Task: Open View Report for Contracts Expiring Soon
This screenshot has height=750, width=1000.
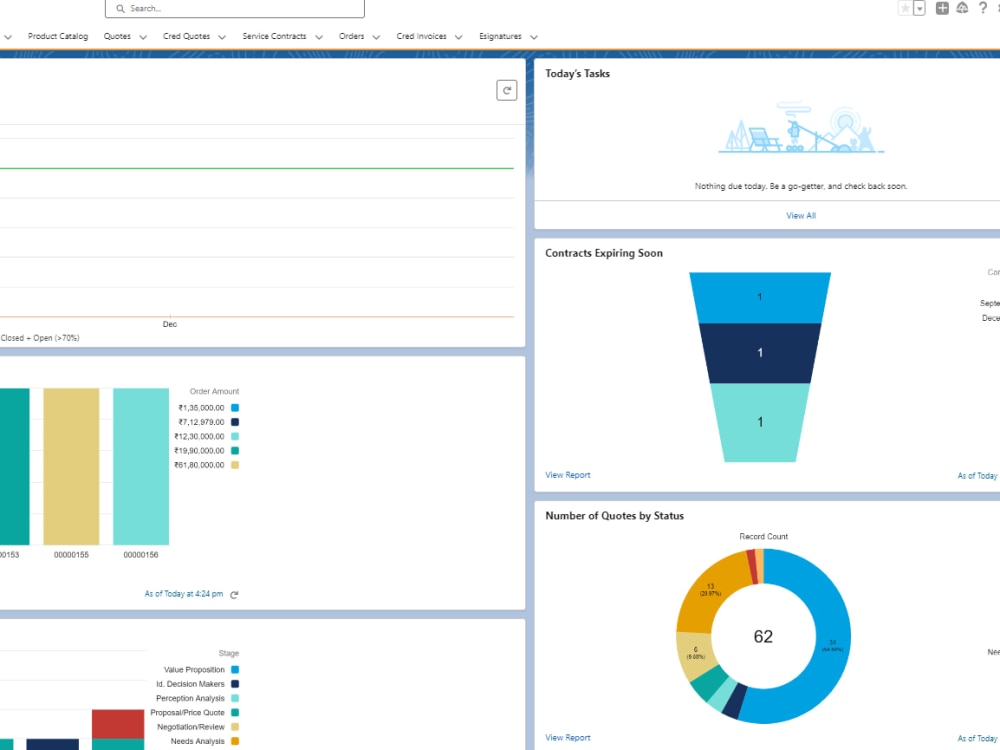Action: coord(568,475)
